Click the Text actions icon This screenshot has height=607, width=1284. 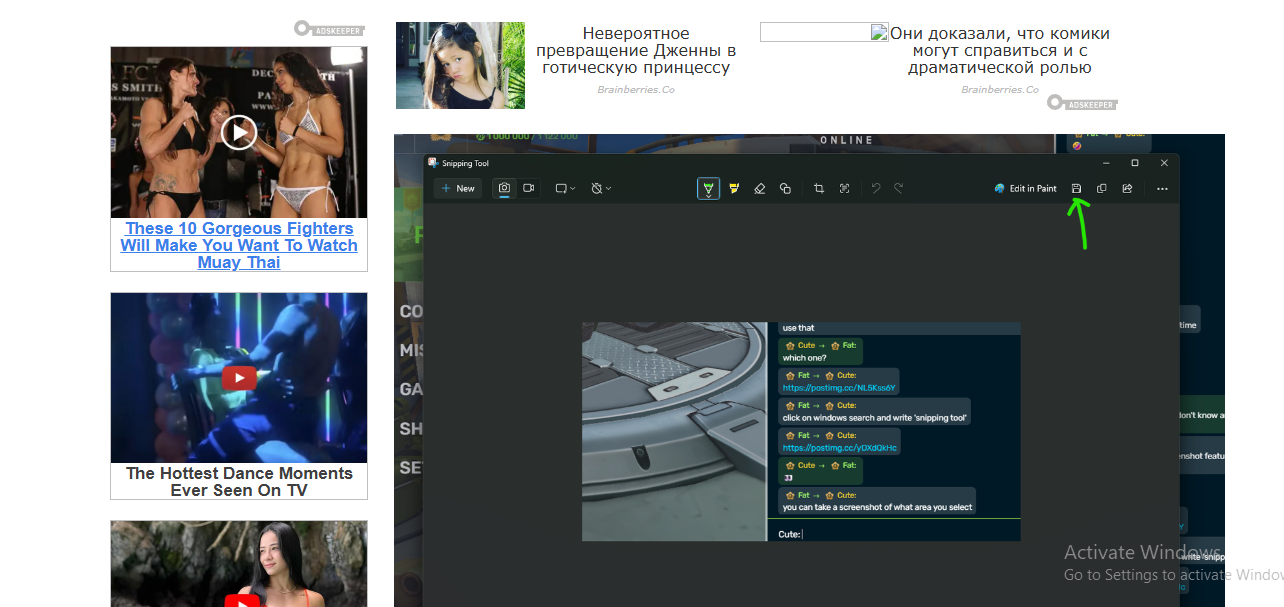(x=844, y=188)
